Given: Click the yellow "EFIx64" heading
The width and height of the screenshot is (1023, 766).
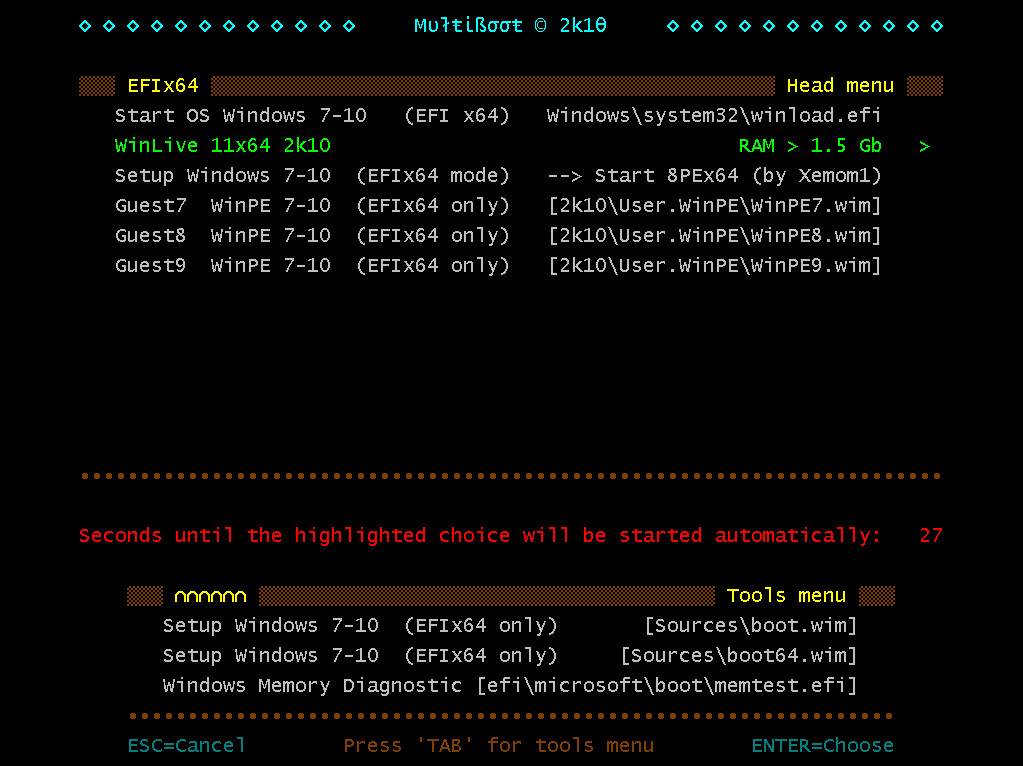Looking at the screenshot, I should (162, 85).
